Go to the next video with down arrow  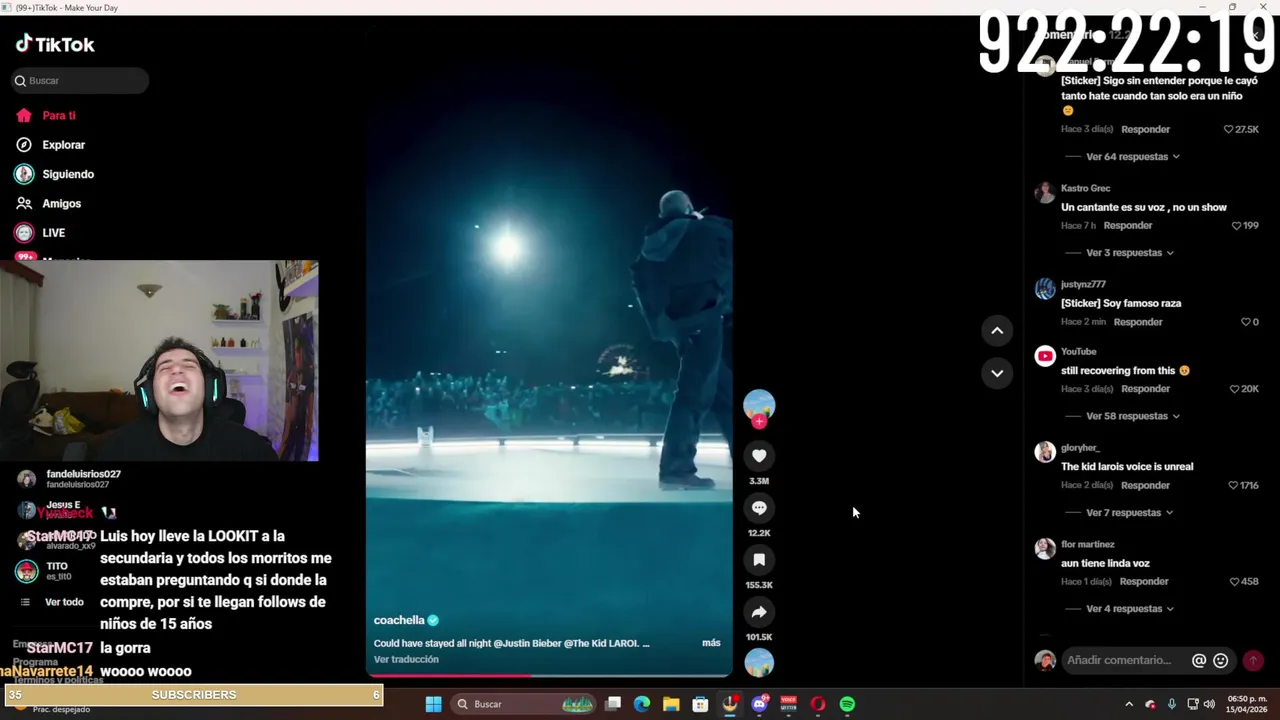coord(997,373)
